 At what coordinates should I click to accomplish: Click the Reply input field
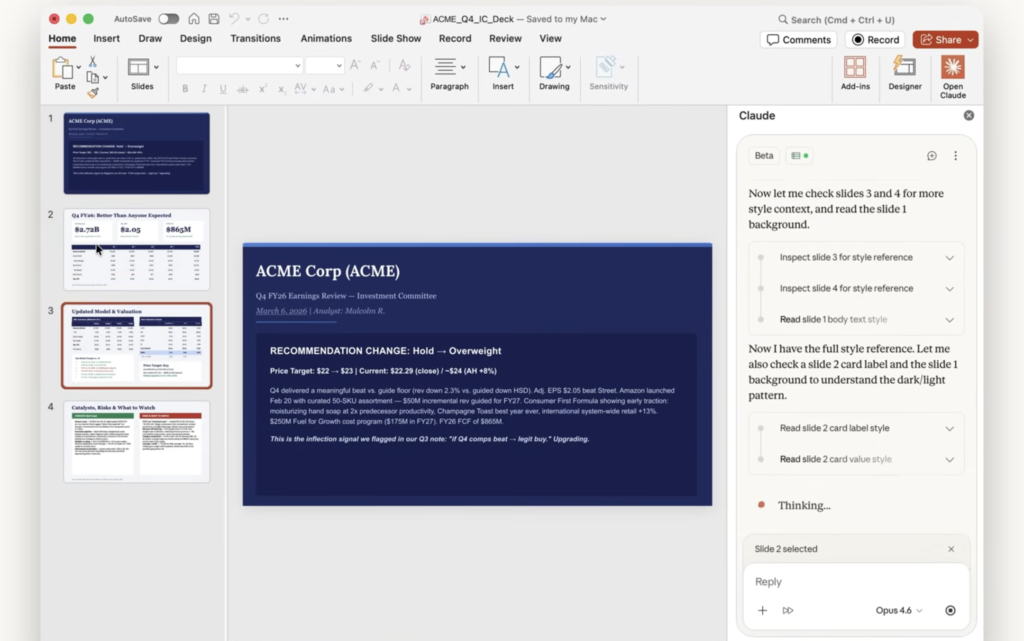point(856,582)
